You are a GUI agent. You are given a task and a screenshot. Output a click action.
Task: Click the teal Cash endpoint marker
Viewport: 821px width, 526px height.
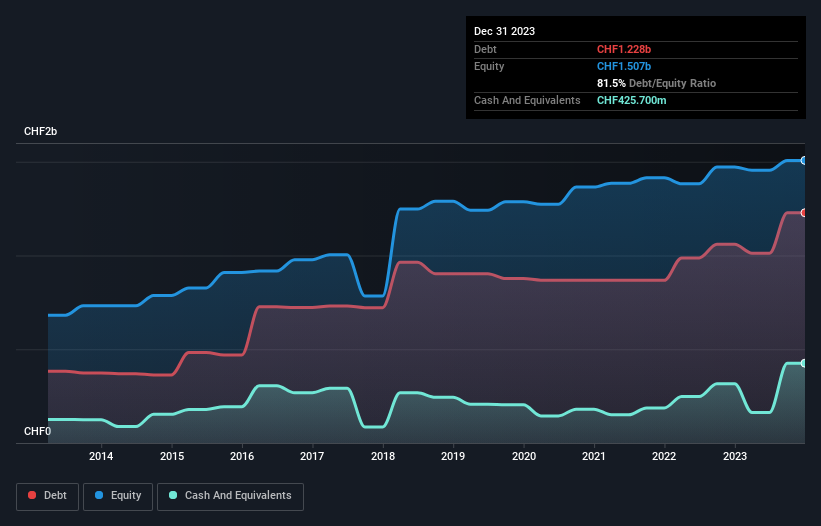point(803,363)
